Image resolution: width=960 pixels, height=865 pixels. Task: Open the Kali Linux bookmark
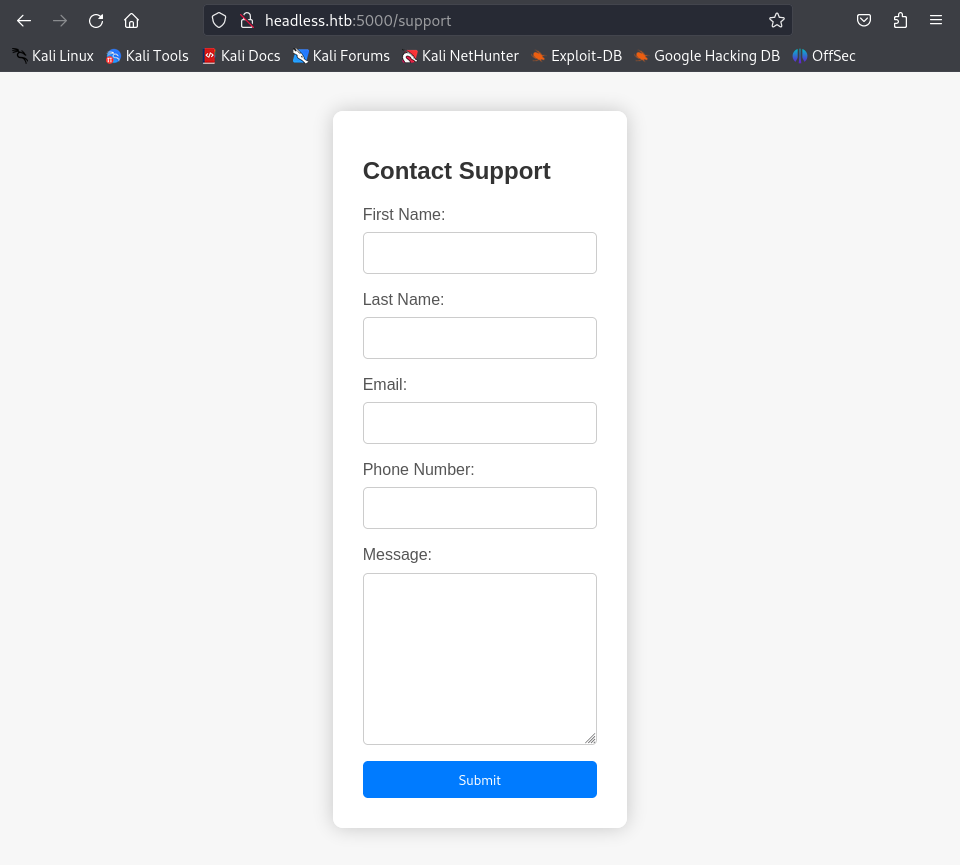point(53,56)
